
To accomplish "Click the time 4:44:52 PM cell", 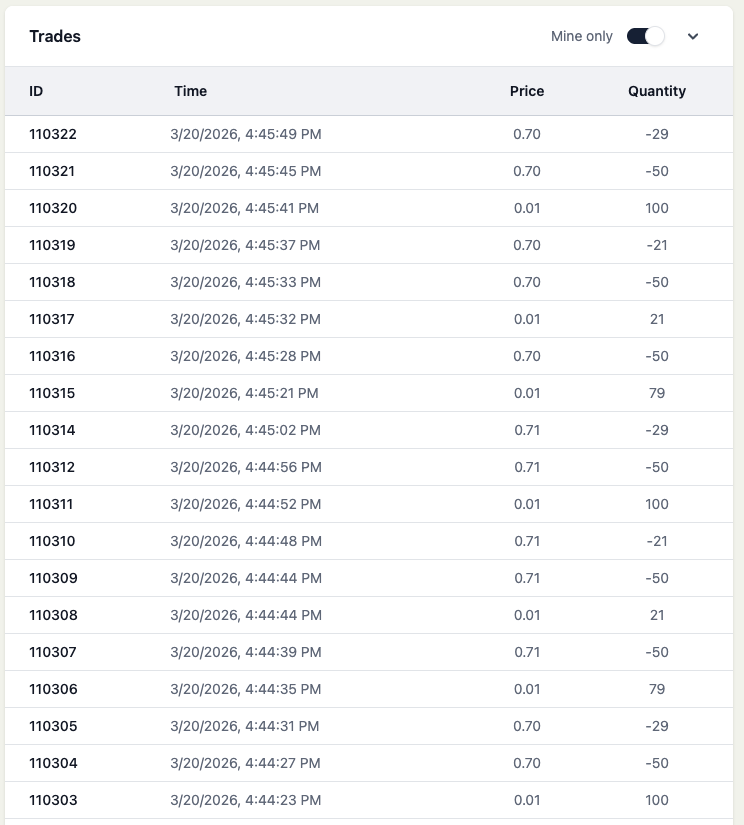I will tap(246, 504).
